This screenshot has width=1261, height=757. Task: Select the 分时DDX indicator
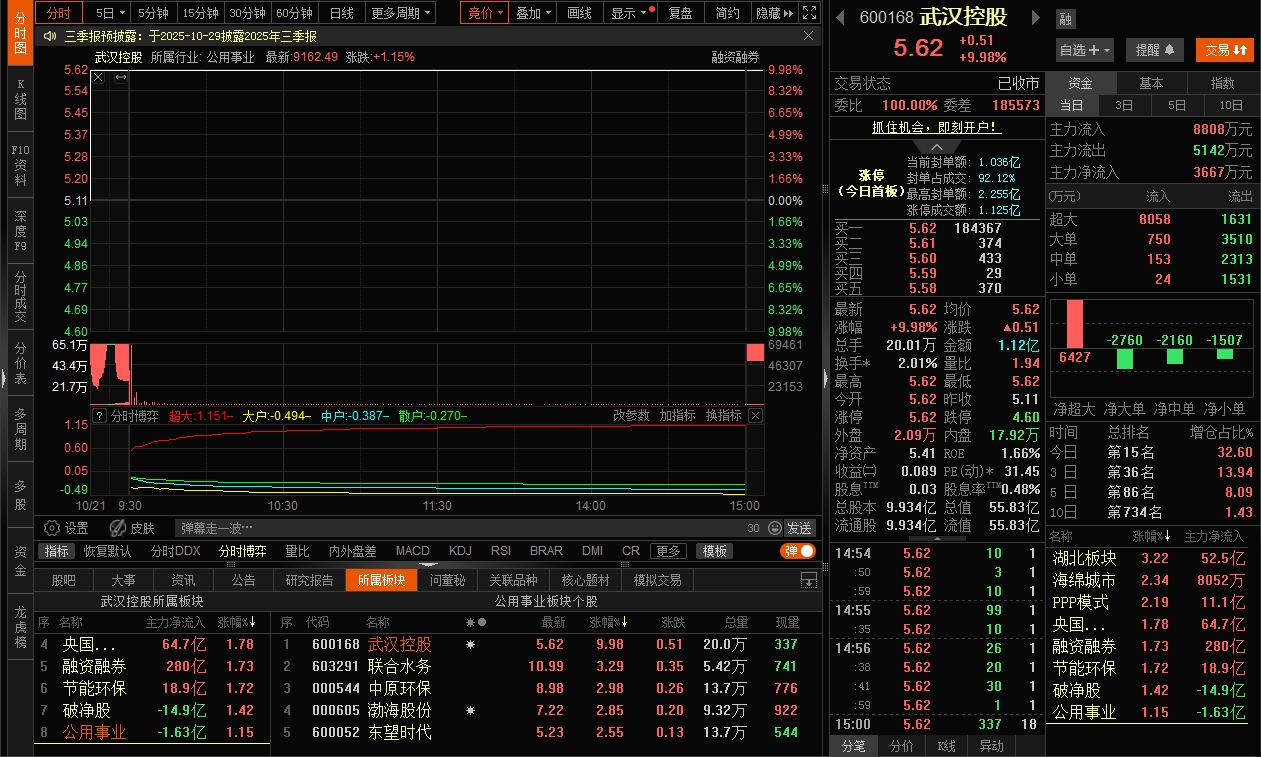[x=175, y=551]
